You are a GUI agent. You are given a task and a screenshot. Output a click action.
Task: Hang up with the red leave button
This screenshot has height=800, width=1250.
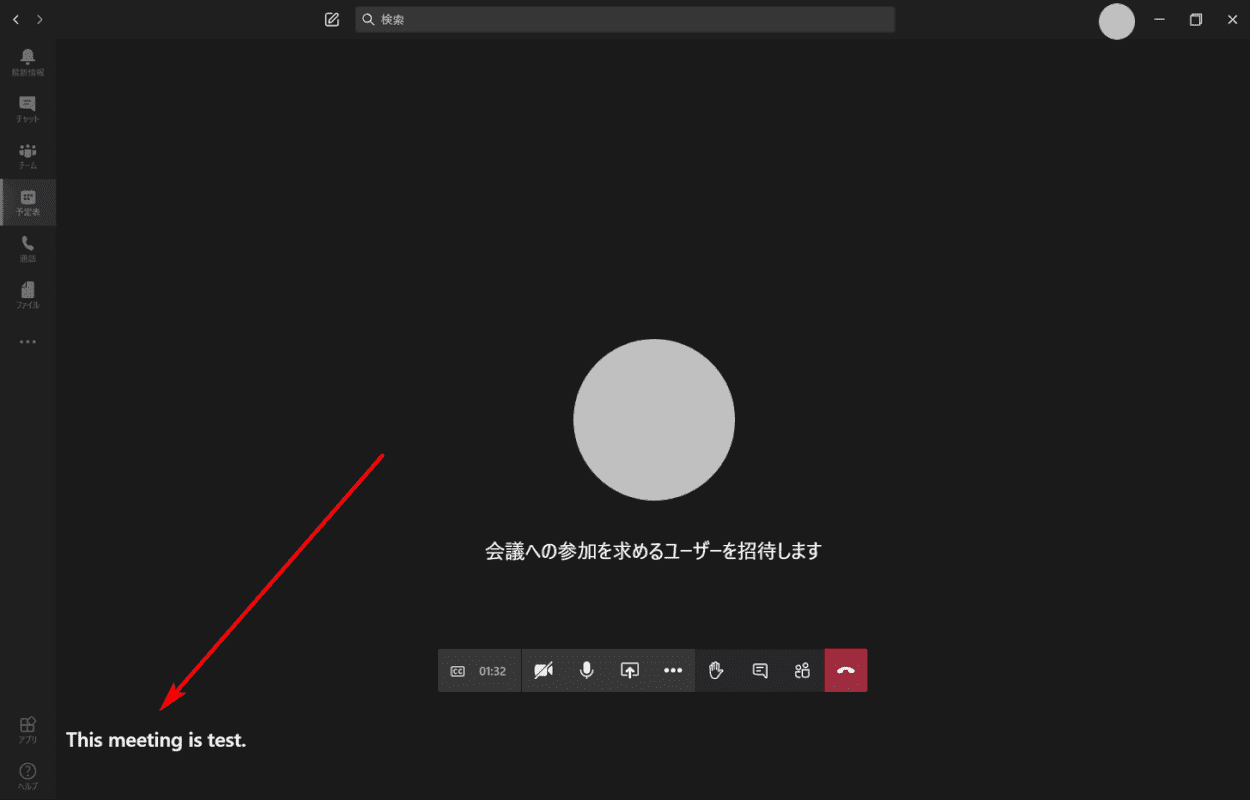point(846,670)
